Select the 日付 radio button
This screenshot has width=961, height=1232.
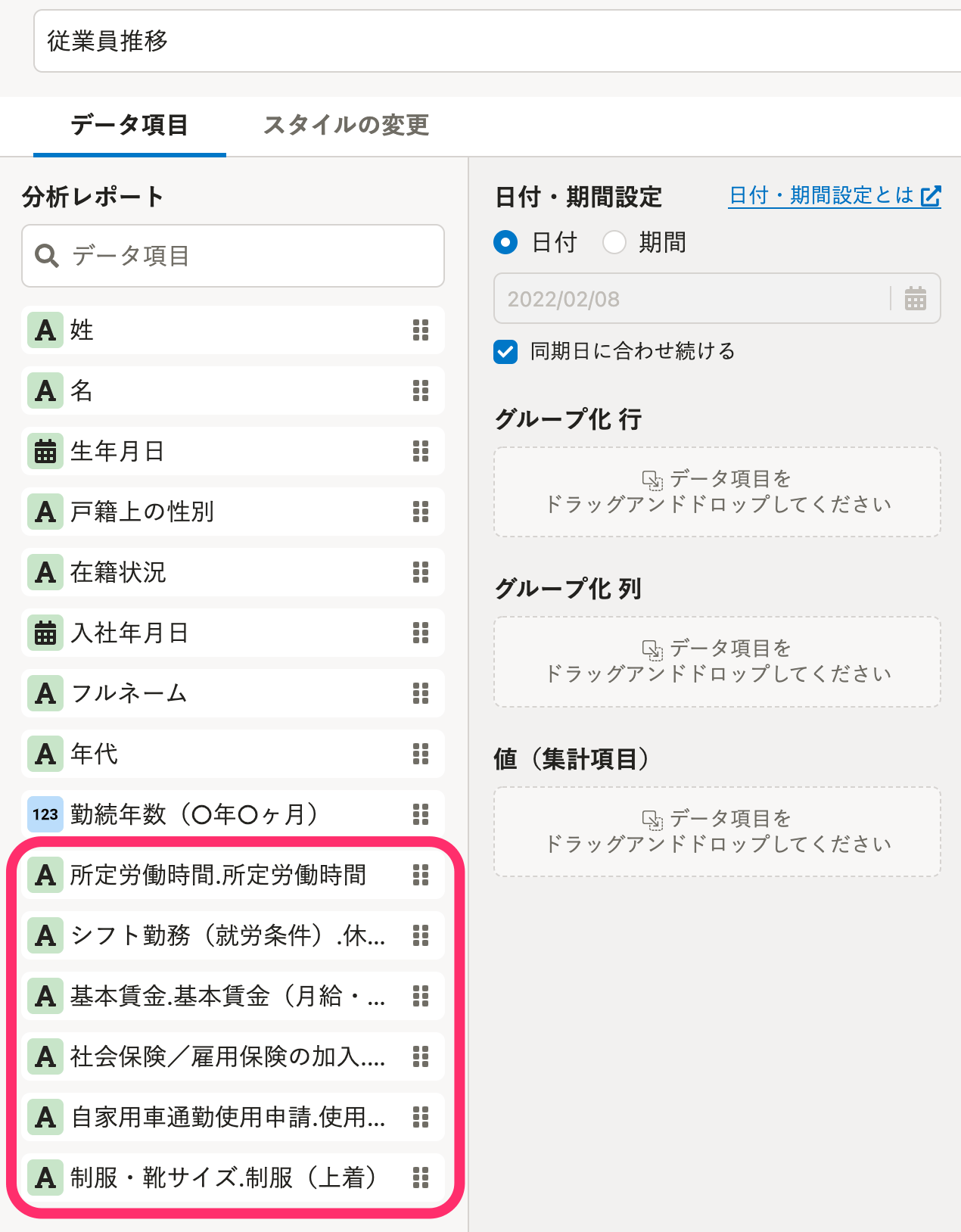[505, 242]
